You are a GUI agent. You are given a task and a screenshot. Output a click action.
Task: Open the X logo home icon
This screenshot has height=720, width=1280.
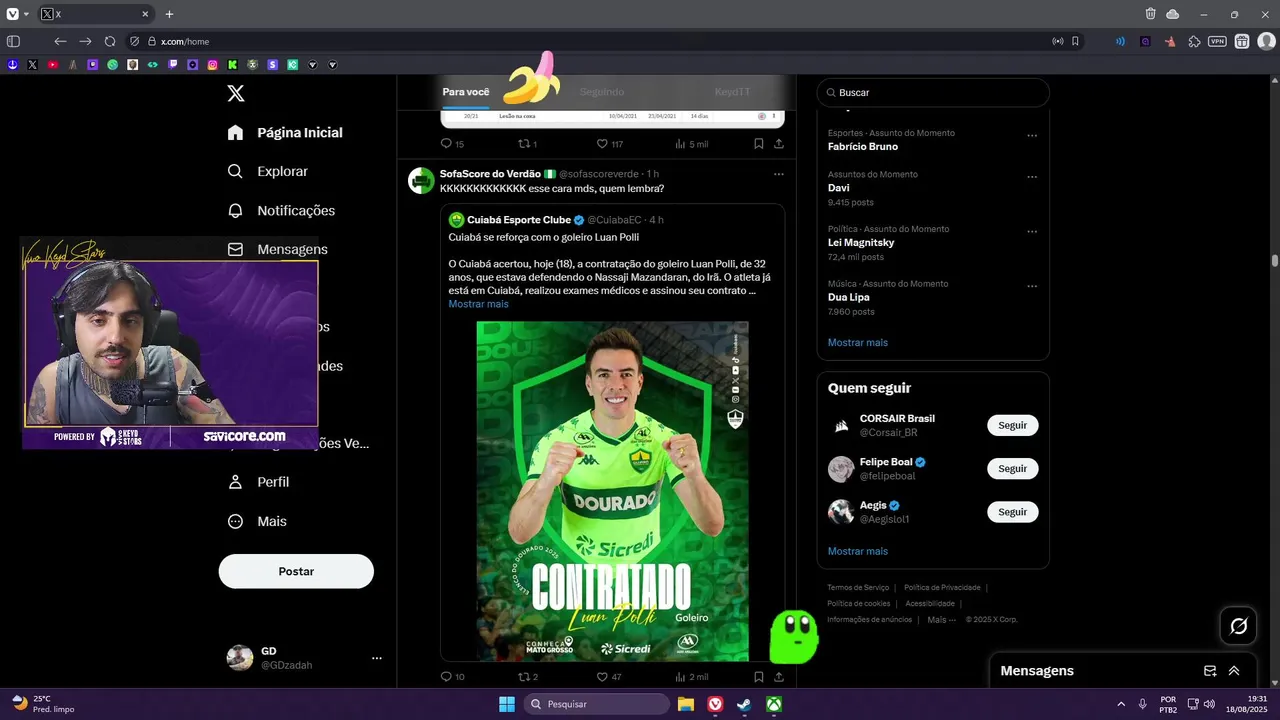(x=235, y=93)
